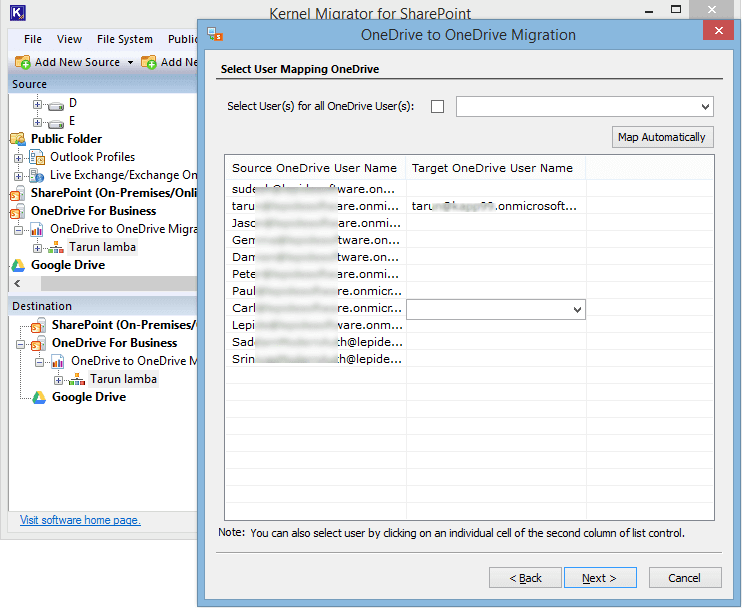Click the Destination SharePoint icon

coord(38,325)
